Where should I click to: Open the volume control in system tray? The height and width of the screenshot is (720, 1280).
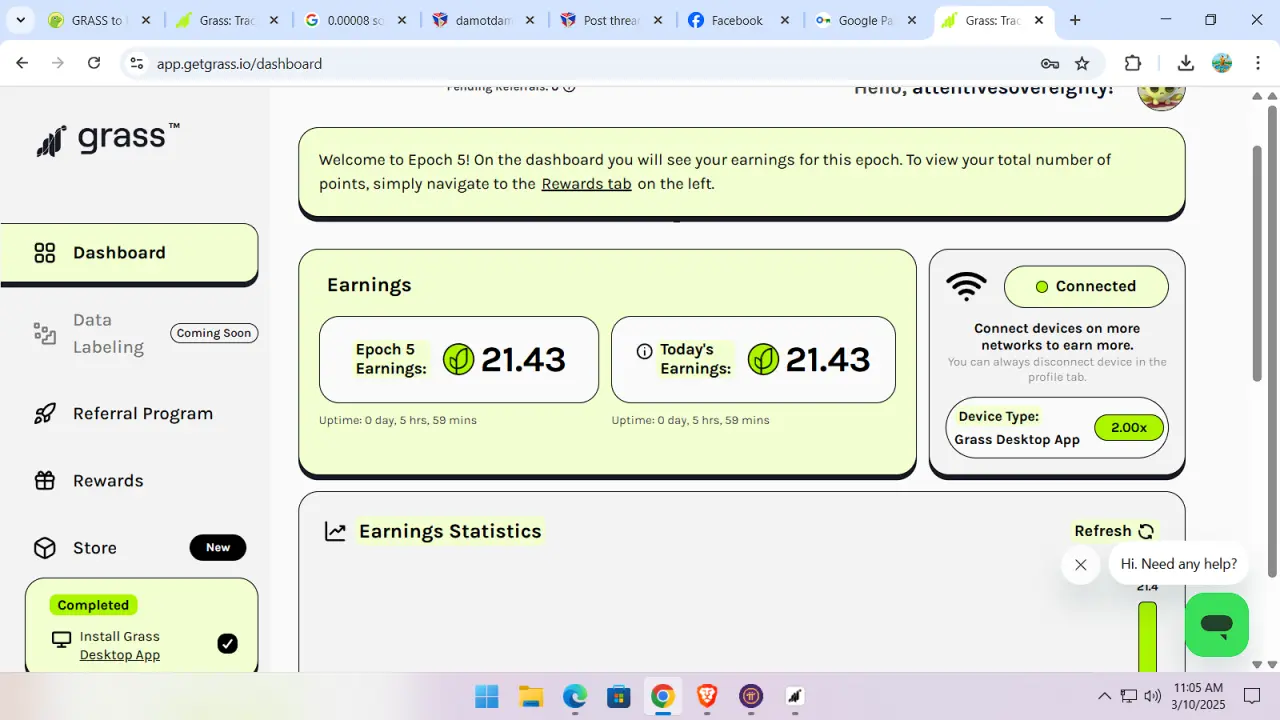[1152, 696]
